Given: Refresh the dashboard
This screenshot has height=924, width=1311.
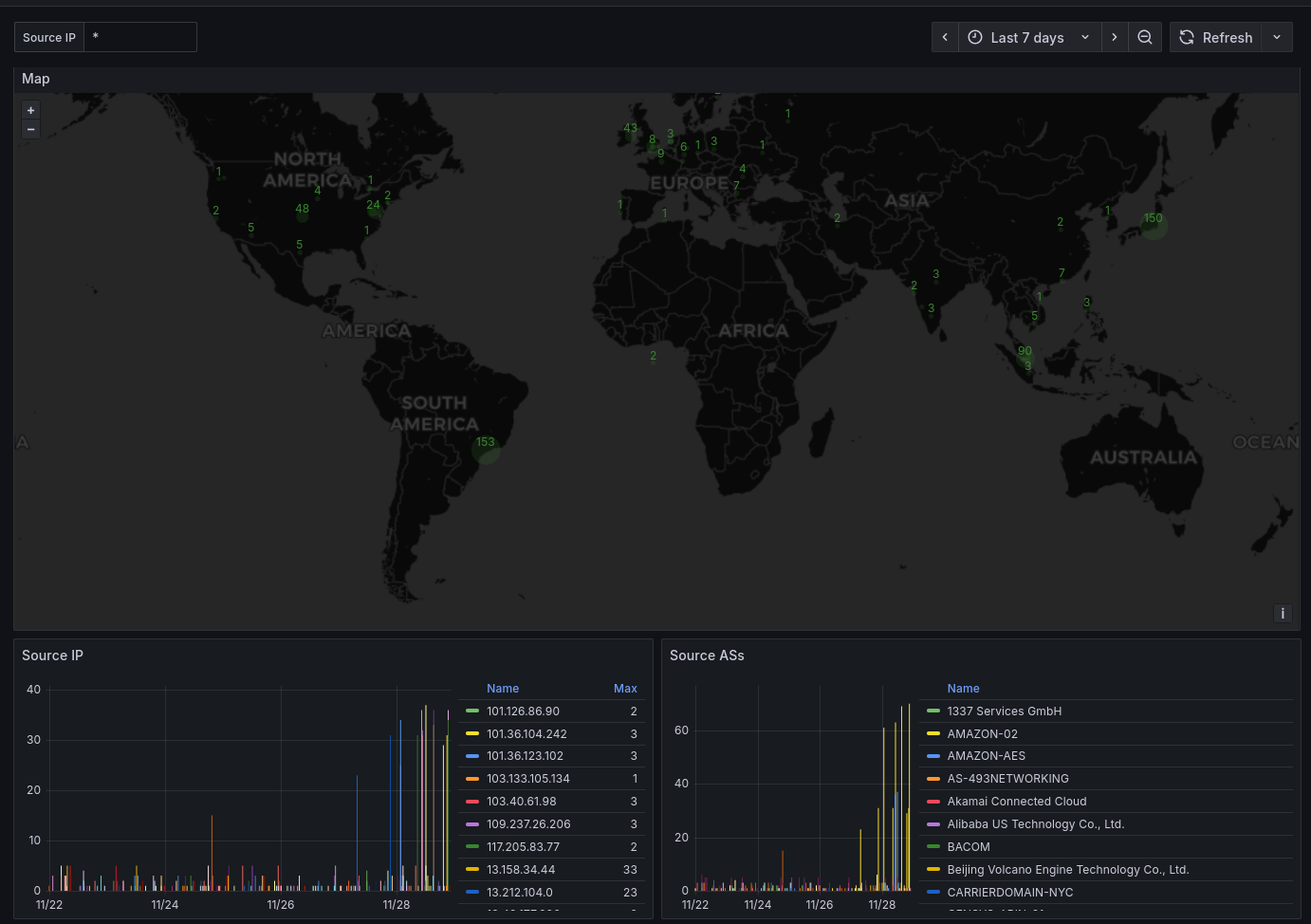Looking at the screenshot, I should coord(1216,37).
